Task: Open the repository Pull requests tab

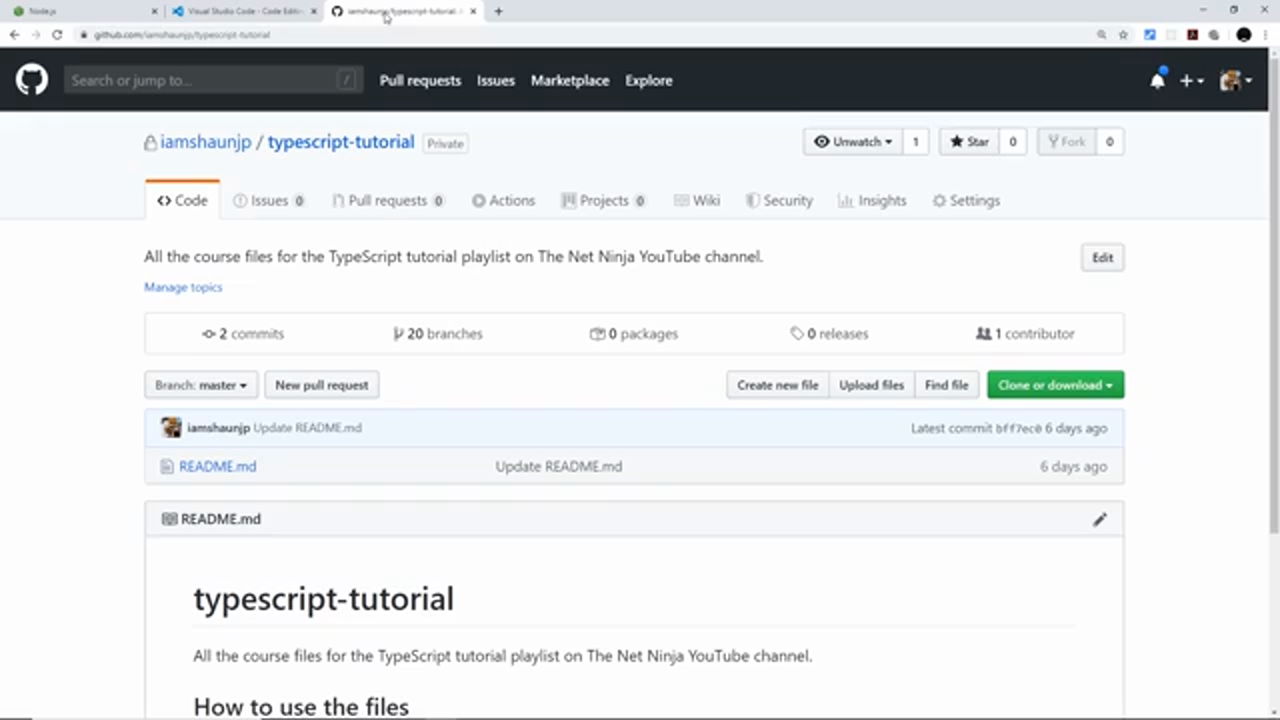Action: tap(388, 200)
